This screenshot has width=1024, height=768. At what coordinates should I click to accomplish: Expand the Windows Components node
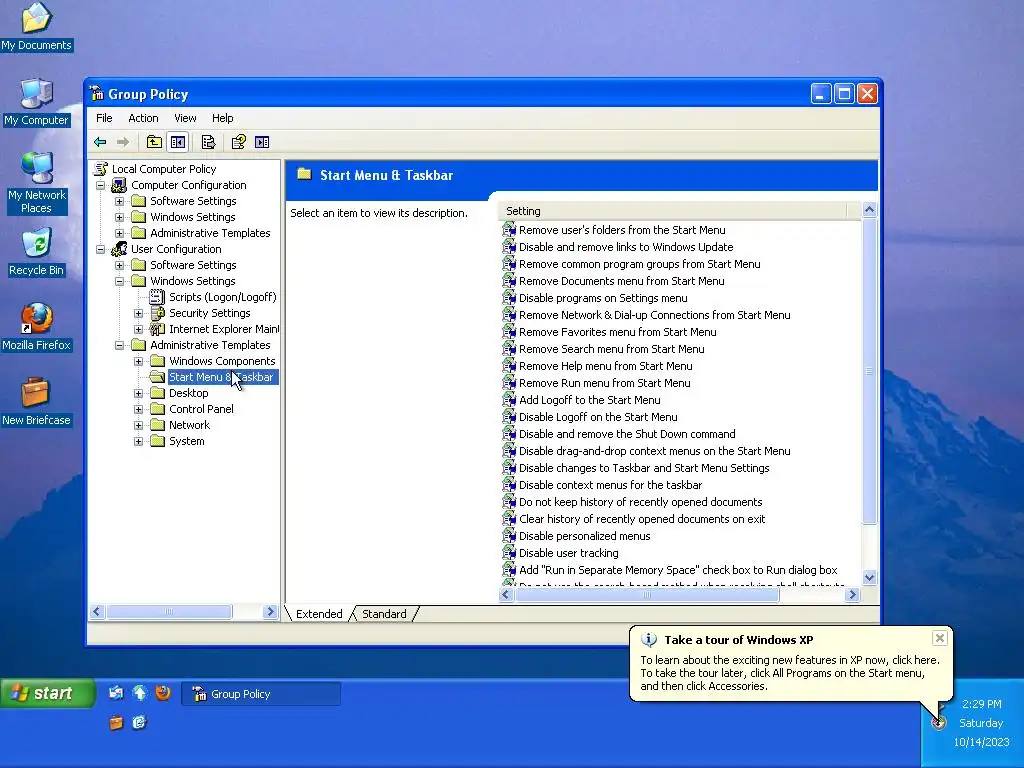click(x=138, y=361)
